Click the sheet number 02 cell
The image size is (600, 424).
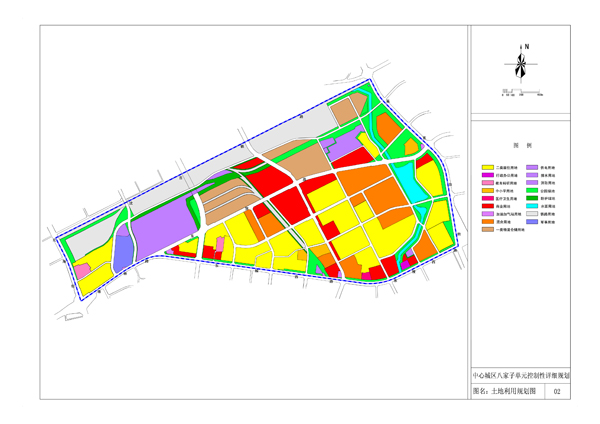pyautogui.click(x=558, y=392)
